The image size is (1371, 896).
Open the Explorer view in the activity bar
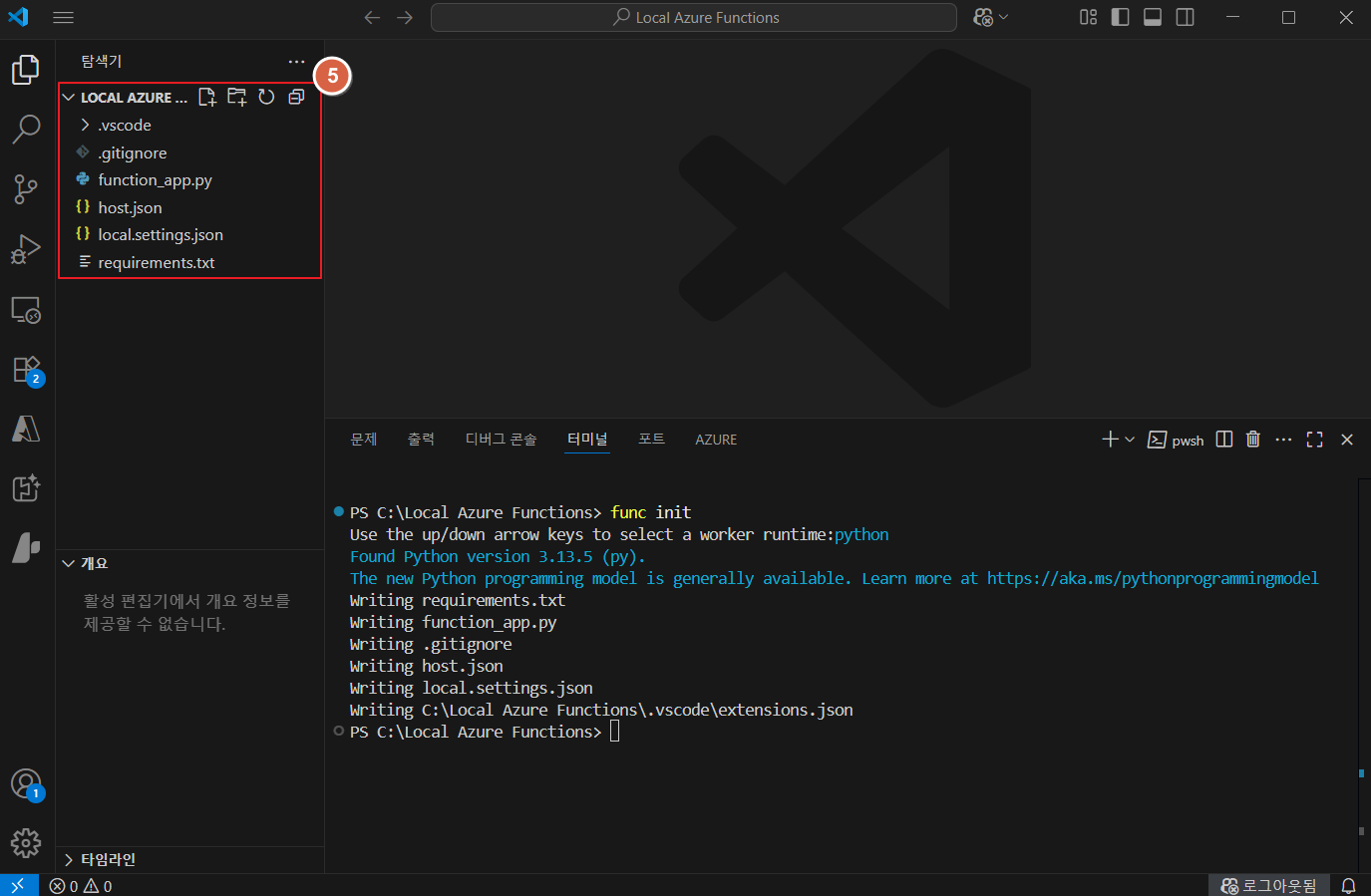[26, 70]
